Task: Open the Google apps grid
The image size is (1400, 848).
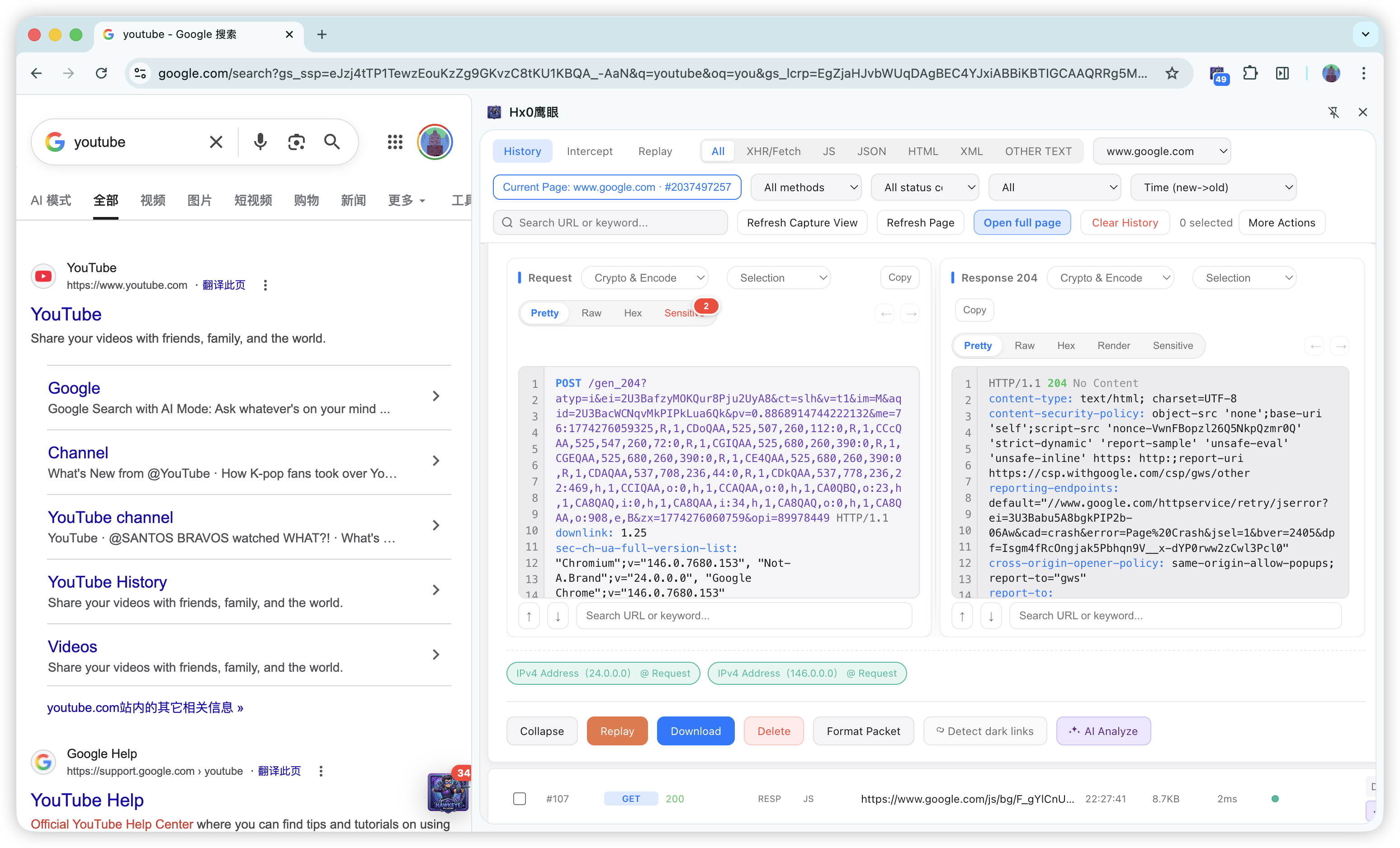Action: pyautogui.click(x=395, y=142)
